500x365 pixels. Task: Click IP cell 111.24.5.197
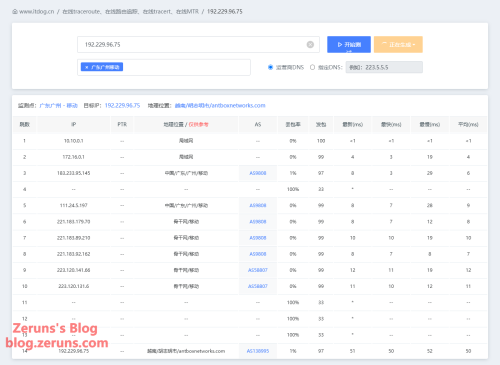click(x=73, y=206)
